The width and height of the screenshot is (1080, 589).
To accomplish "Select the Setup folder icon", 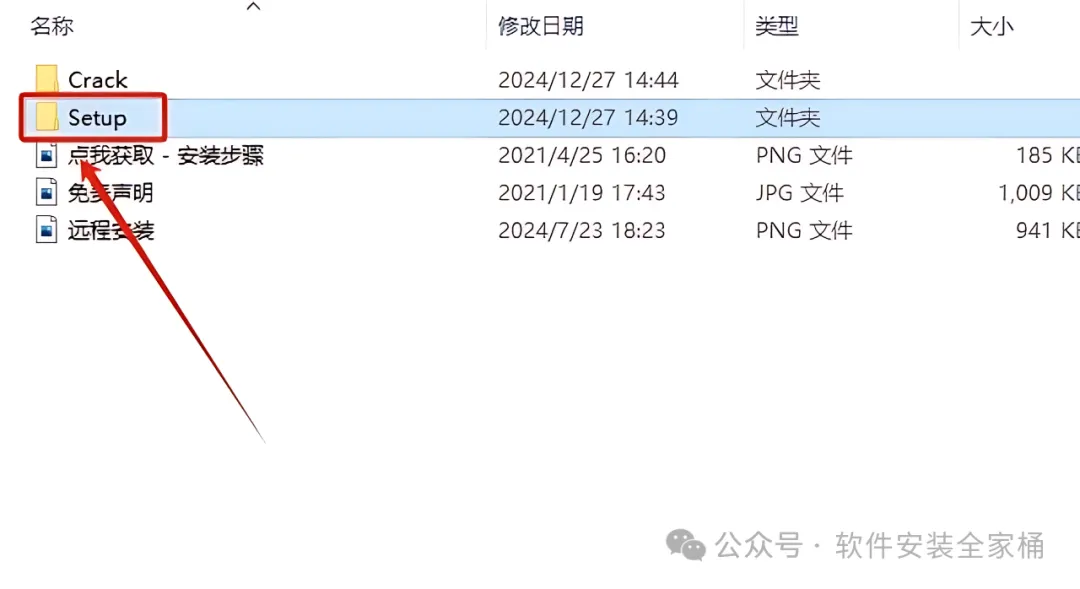I will pos(47,117).
